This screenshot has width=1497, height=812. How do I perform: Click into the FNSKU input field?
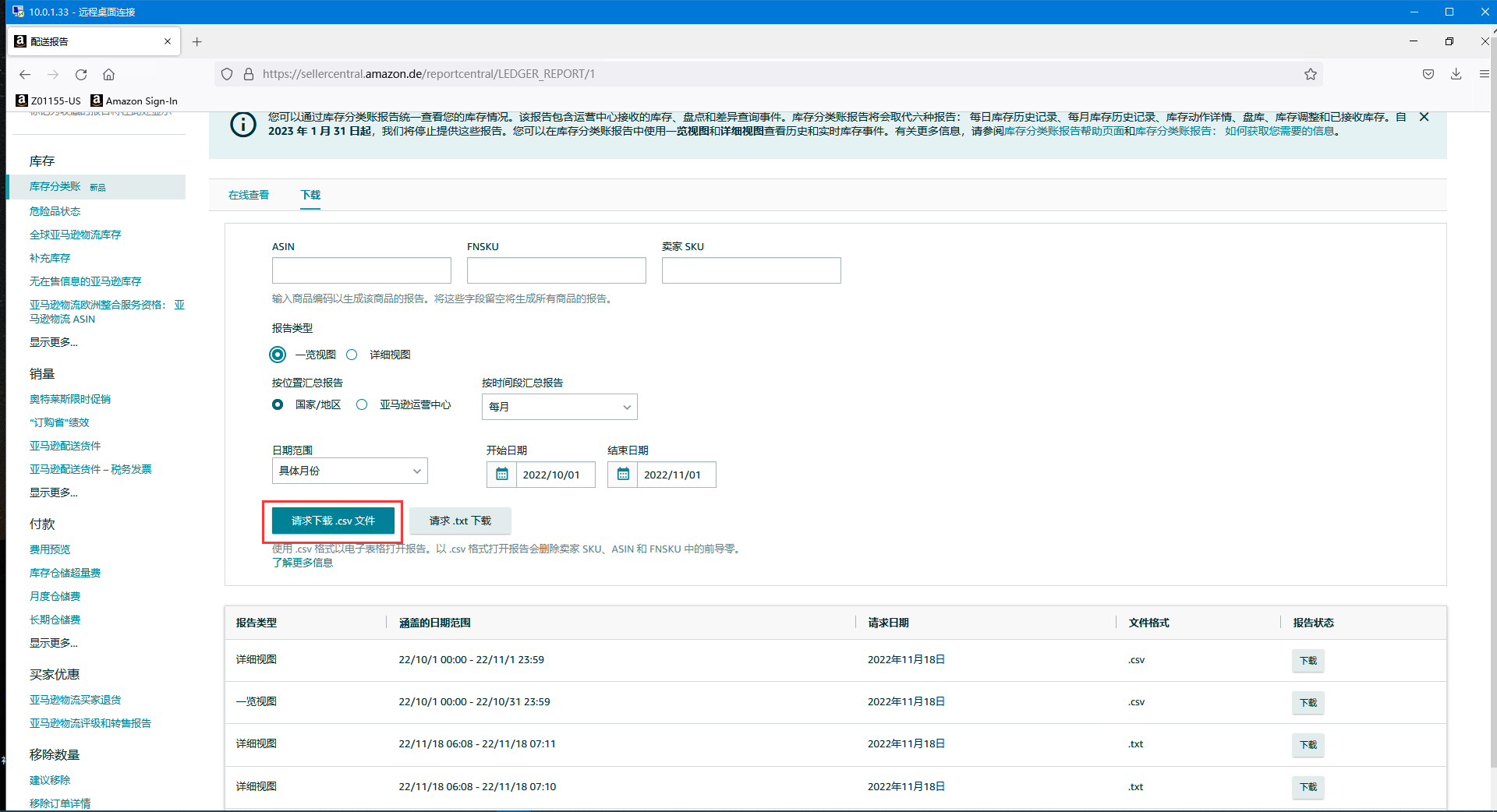[x=557, y=270]
